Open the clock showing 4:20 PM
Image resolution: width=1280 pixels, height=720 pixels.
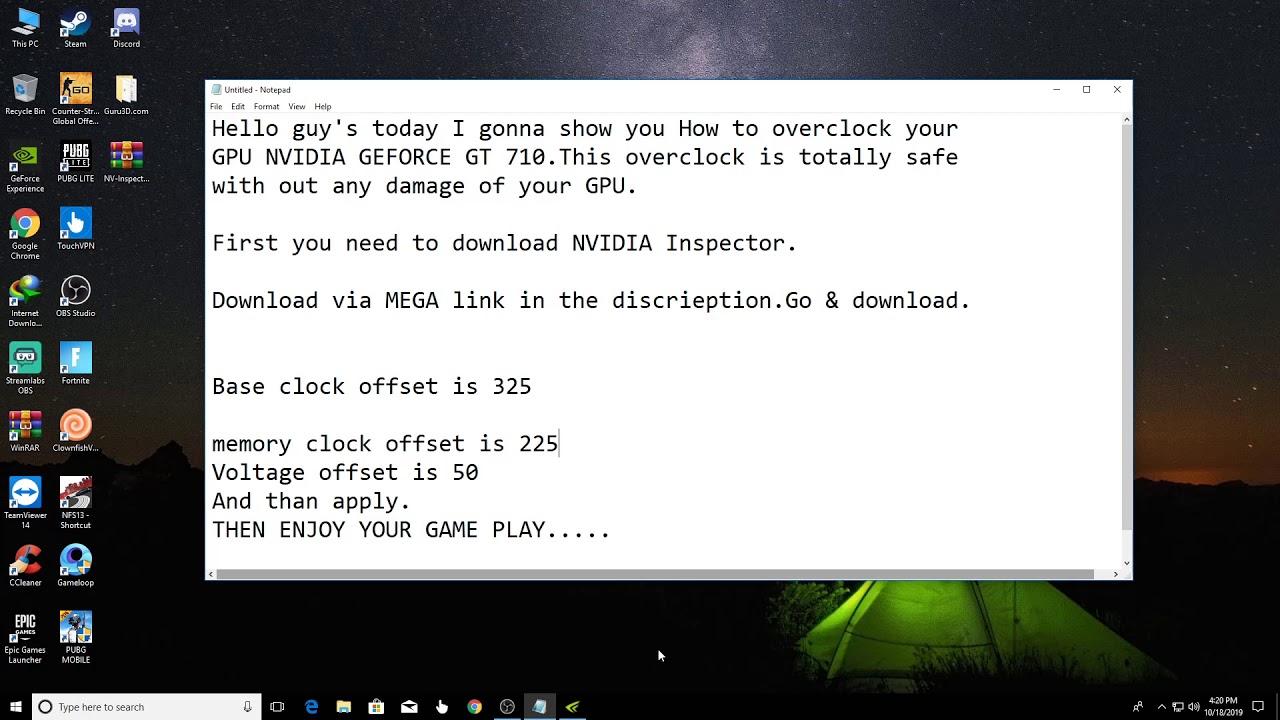1223,707
